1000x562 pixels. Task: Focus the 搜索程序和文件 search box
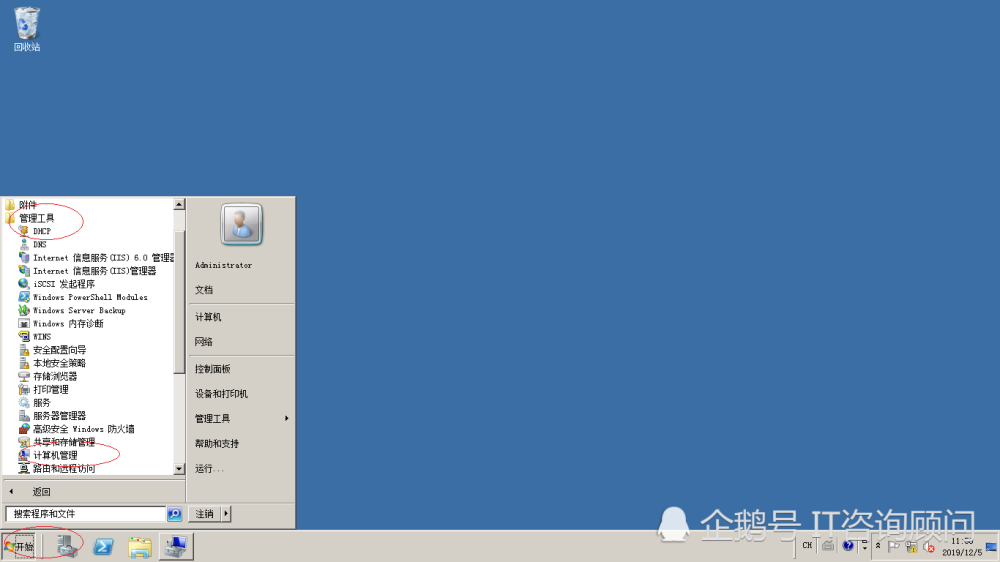coord(85,514)
